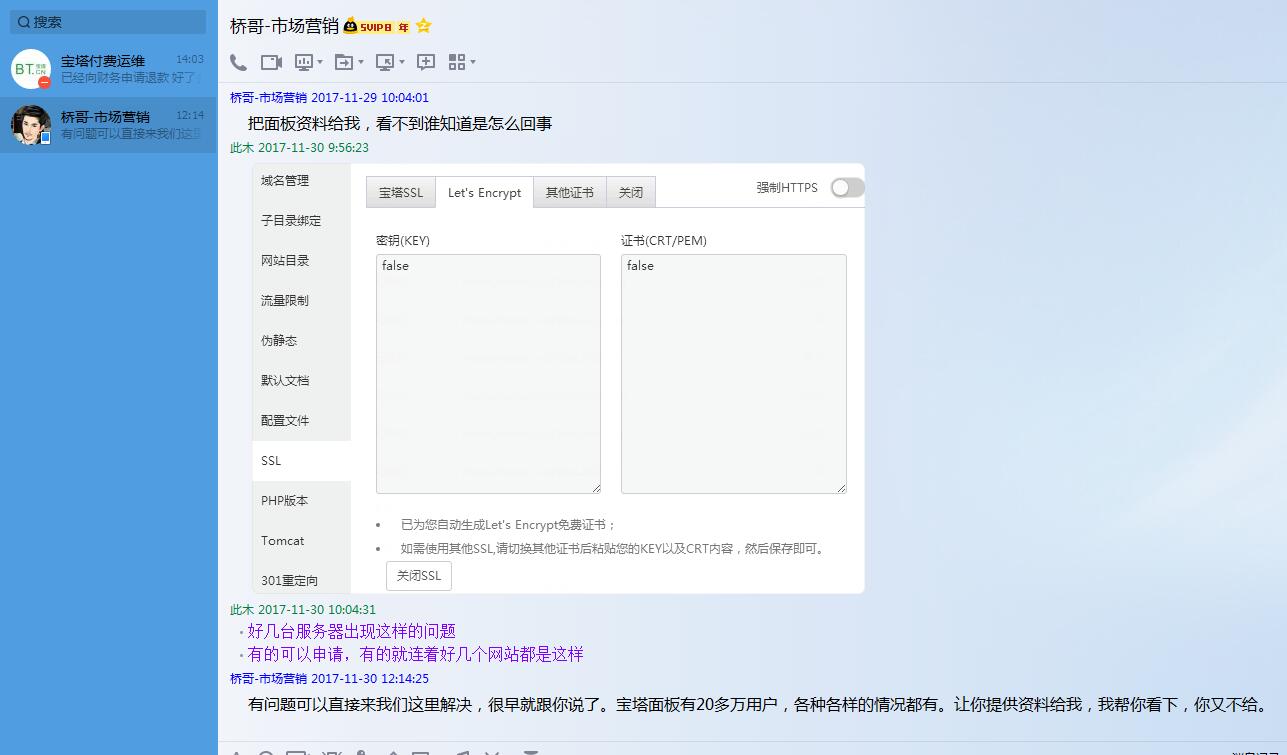Click the presentation screen icon in chat toolbar
Viewport: 1287px width, 755px height.
304,62
